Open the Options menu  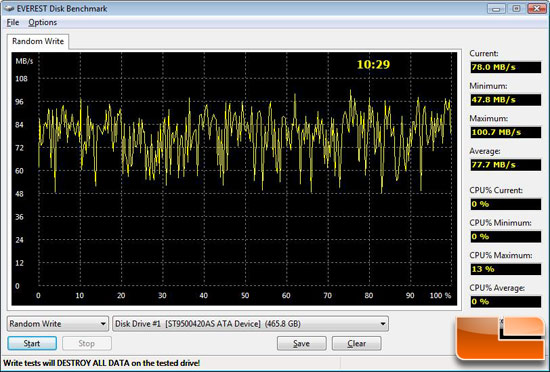42,22
